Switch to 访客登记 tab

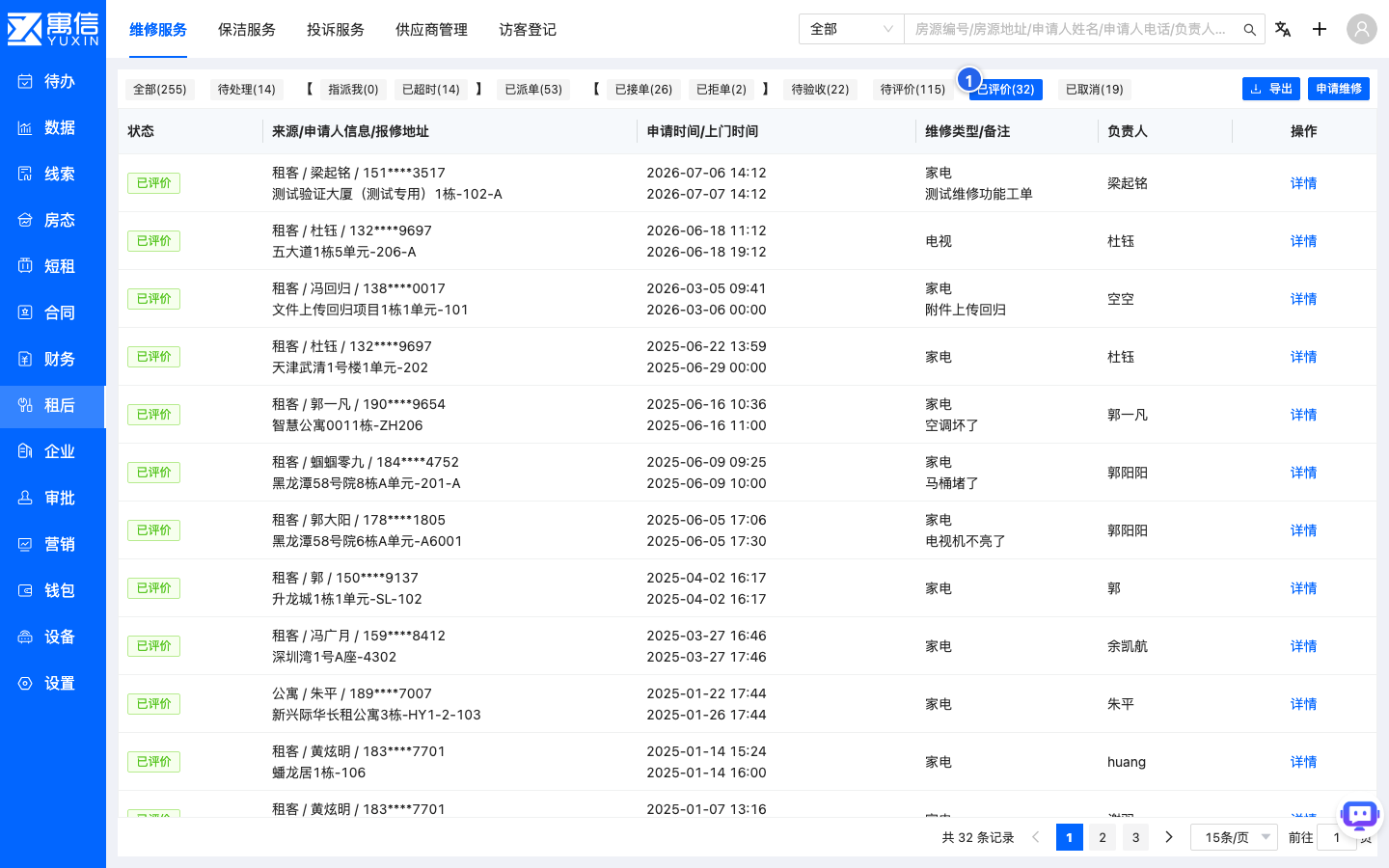point(528,30)
